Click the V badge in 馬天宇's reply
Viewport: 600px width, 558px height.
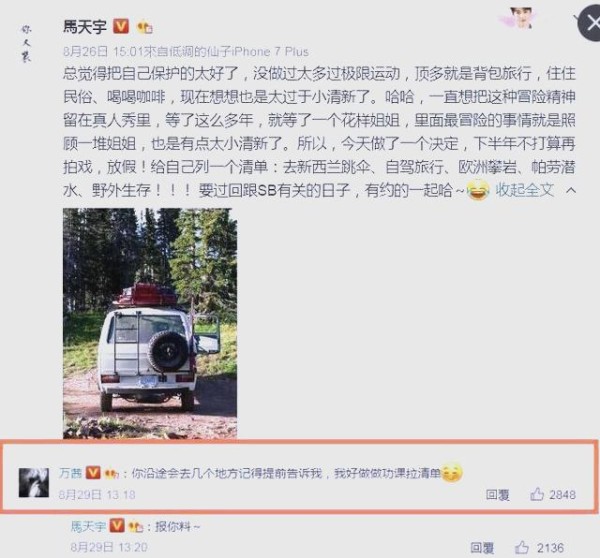(x=117, y=526)
